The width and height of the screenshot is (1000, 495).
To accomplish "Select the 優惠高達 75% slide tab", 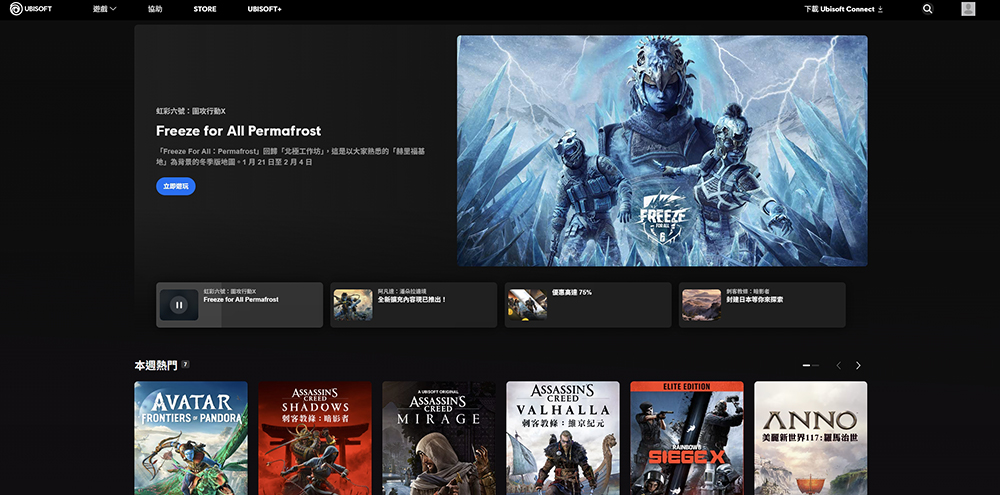I will coord(587,305).
